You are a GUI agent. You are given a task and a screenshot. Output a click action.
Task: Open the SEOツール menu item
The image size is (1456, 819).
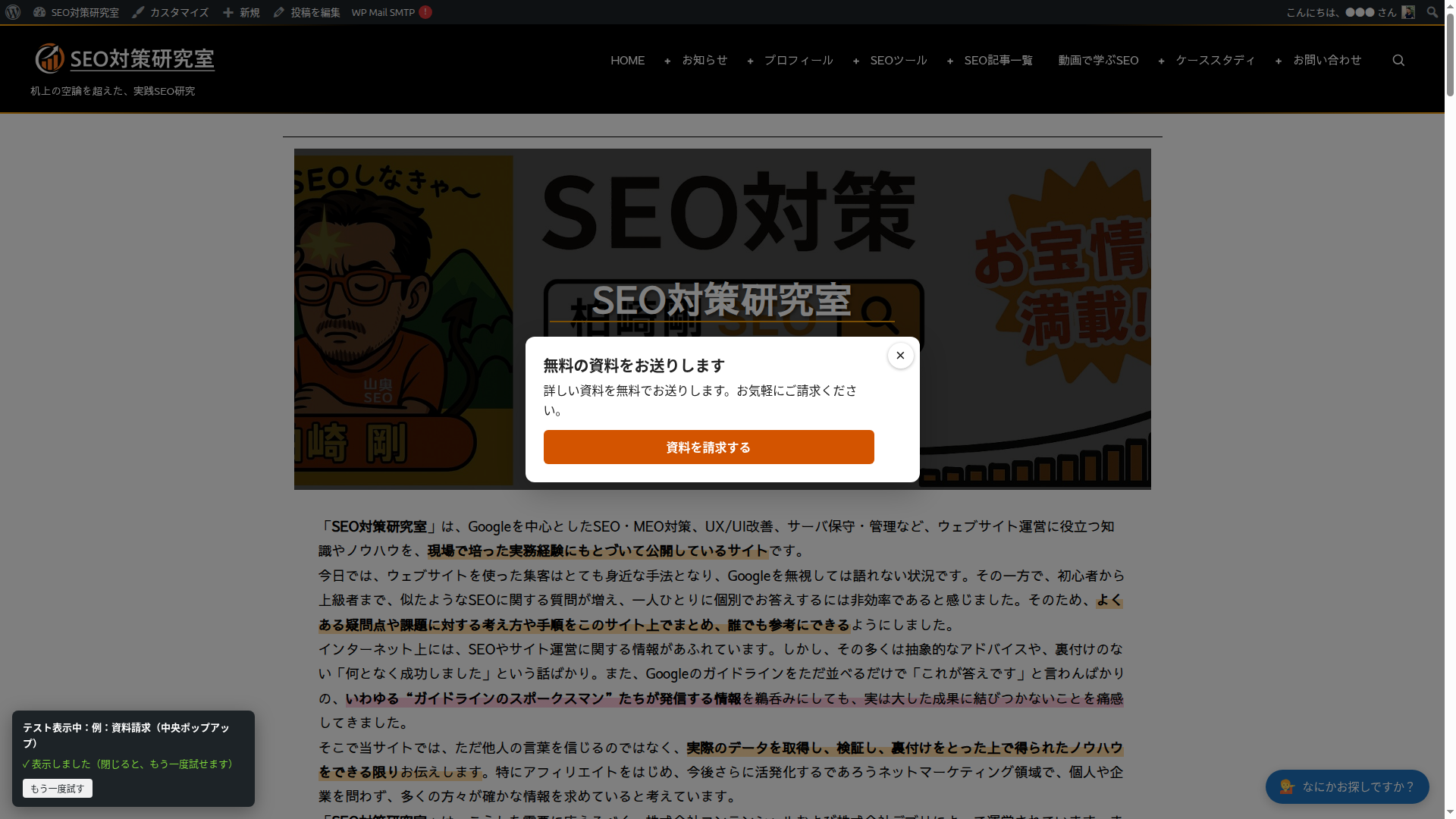(x=899, y=60)
